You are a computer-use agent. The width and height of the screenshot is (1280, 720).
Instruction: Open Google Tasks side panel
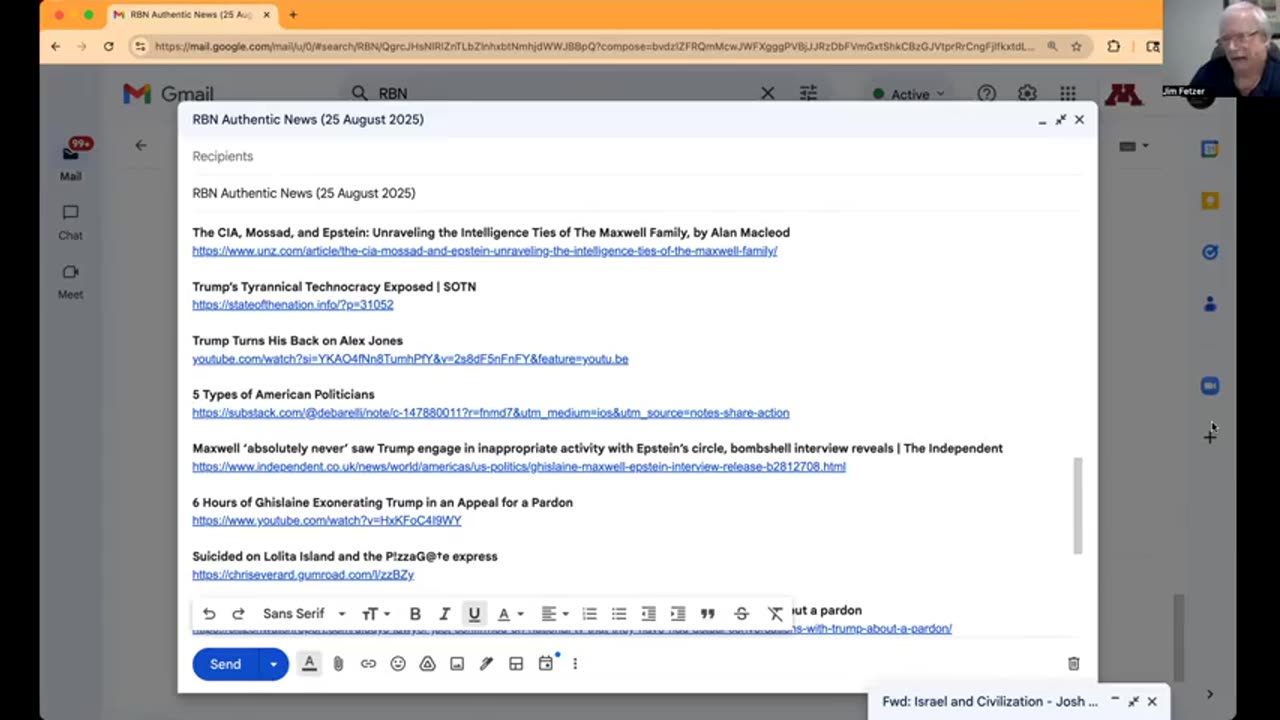(x=1210, y=253)
